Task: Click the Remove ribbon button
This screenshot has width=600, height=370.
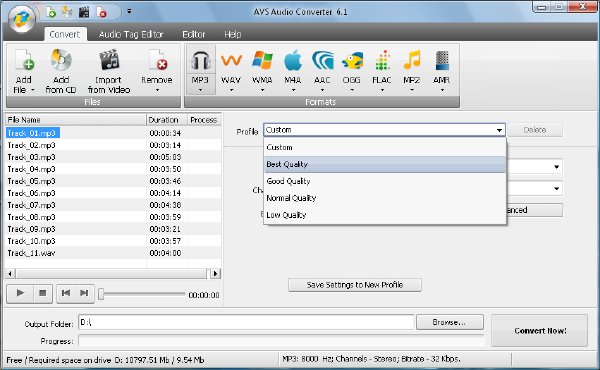Action: point(157,72)
